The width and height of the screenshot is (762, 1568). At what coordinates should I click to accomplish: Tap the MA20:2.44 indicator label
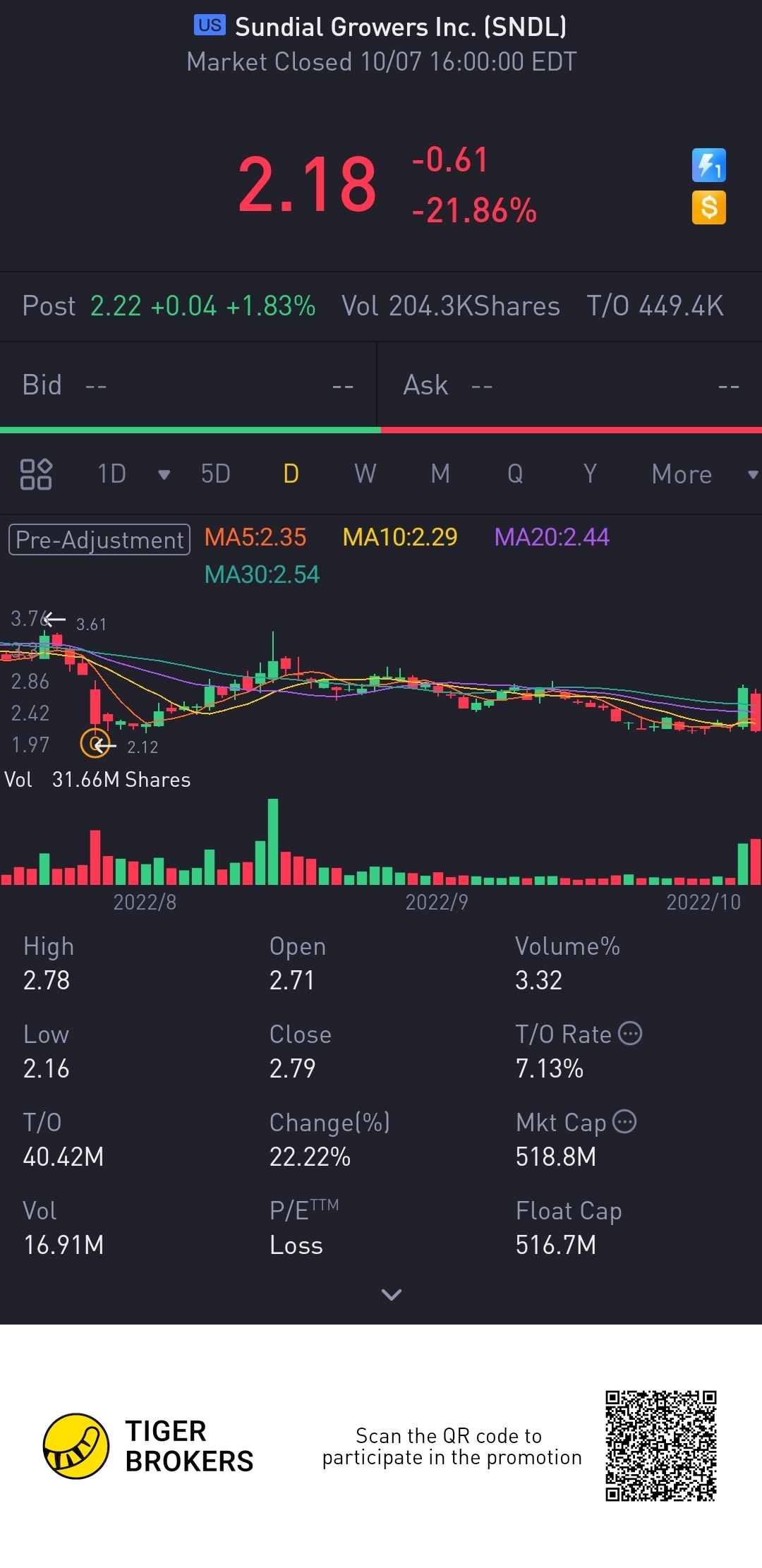[x=552, y=538]
